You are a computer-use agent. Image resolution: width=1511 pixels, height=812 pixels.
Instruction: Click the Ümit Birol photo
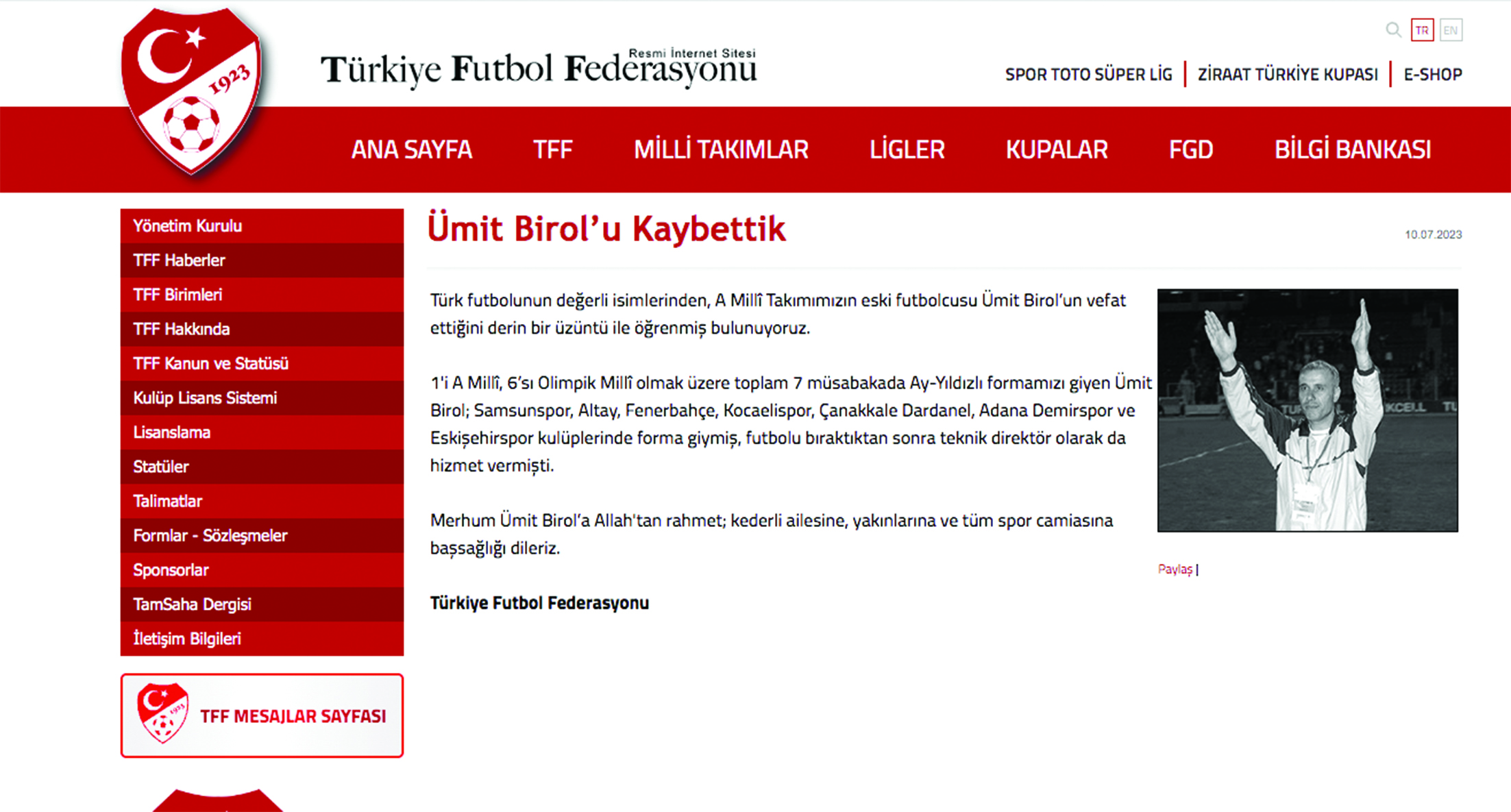(1307, 410)
